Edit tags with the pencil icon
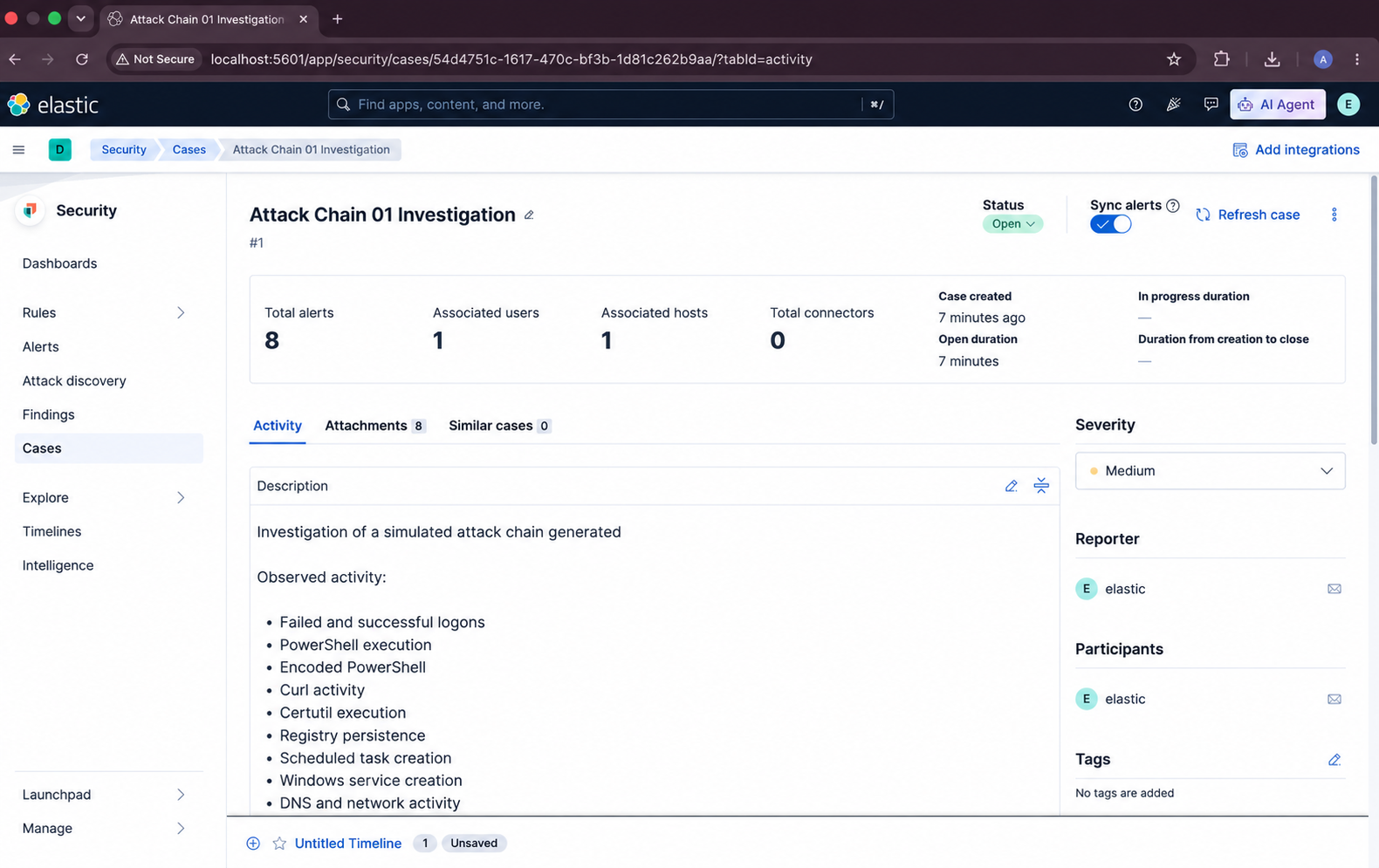The image size is (1379, 868). (x=1334, y=760)
